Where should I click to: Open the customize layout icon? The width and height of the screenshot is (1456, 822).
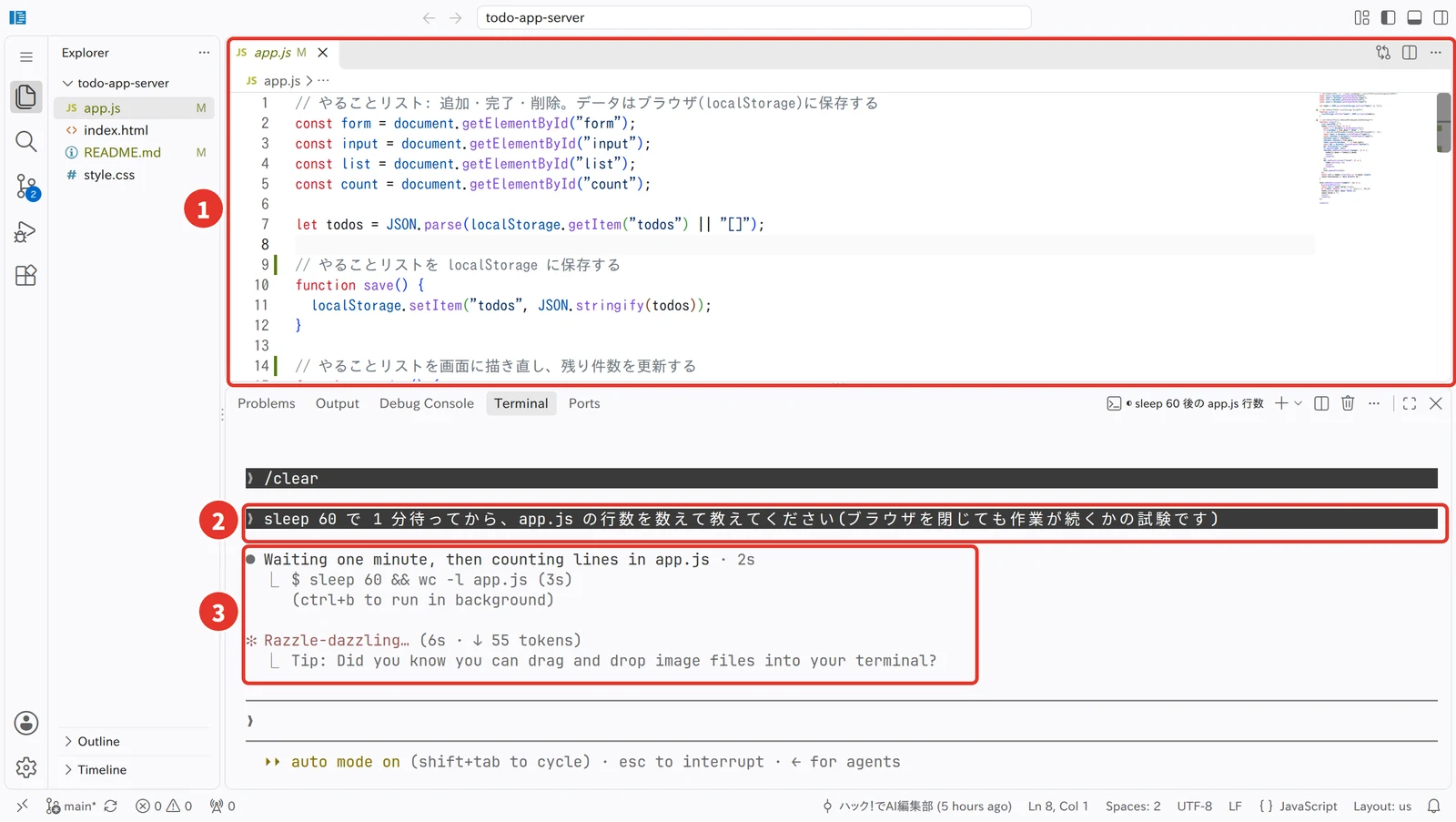(x=1361, y=17)
